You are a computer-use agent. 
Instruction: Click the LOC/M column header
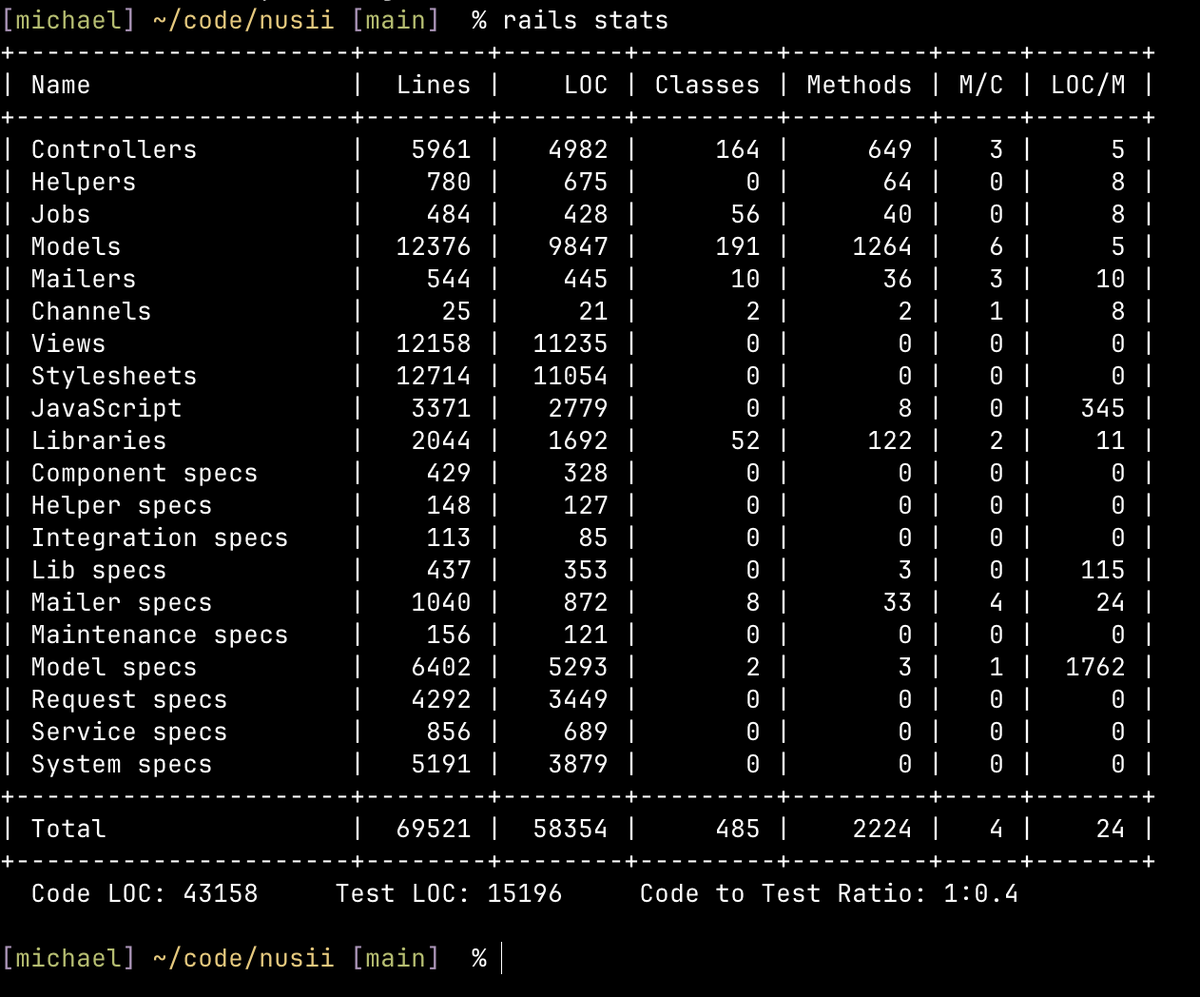[1087, 85]
